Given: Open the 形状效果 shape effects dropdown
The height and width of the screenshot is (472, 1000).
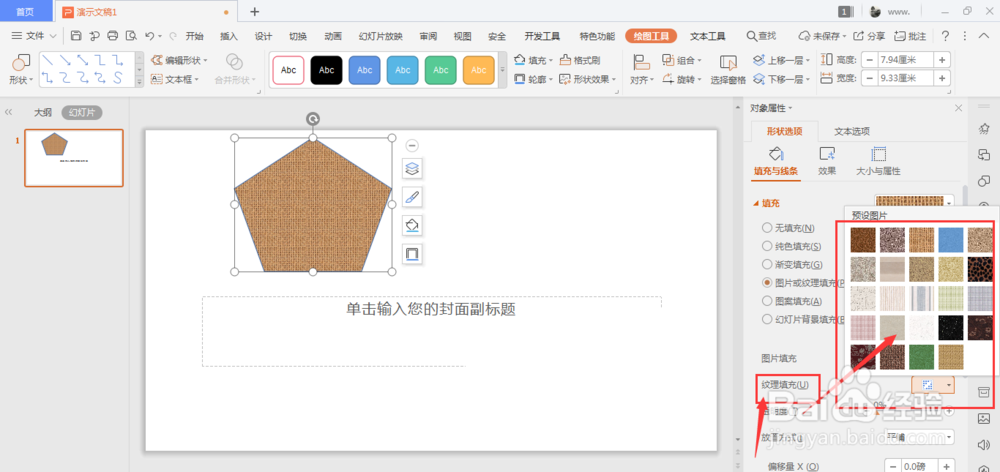Looking at the screenshot, I should [587, 79].
